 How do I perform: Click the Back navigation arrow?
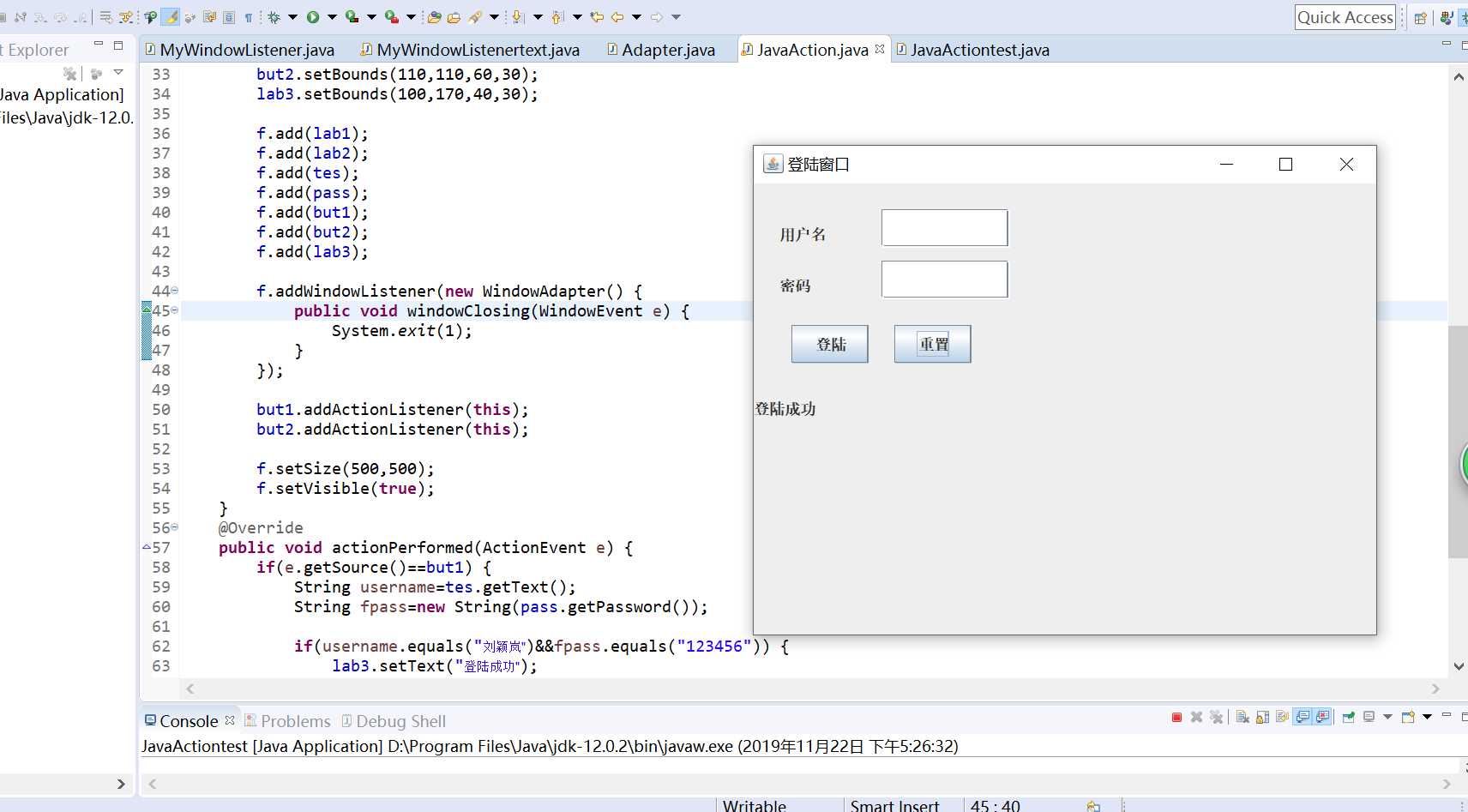click(617, 17)
